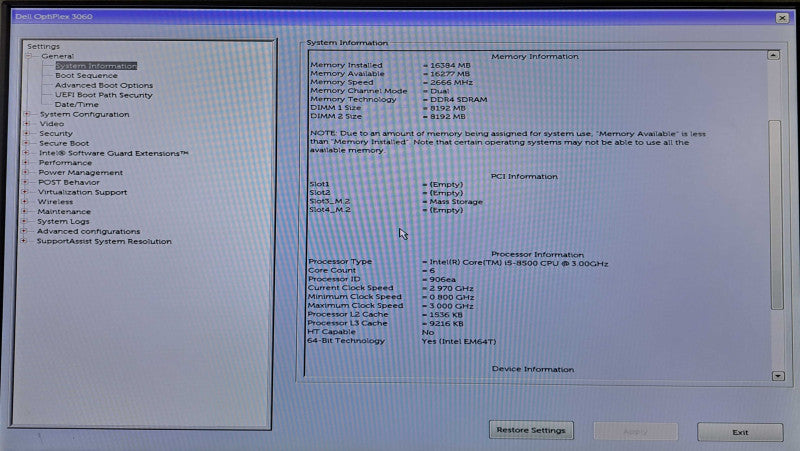Viewport: 800px width, 451px height.
Task: Select SupportAssist System Resolution label
Action: coord(104,241)
